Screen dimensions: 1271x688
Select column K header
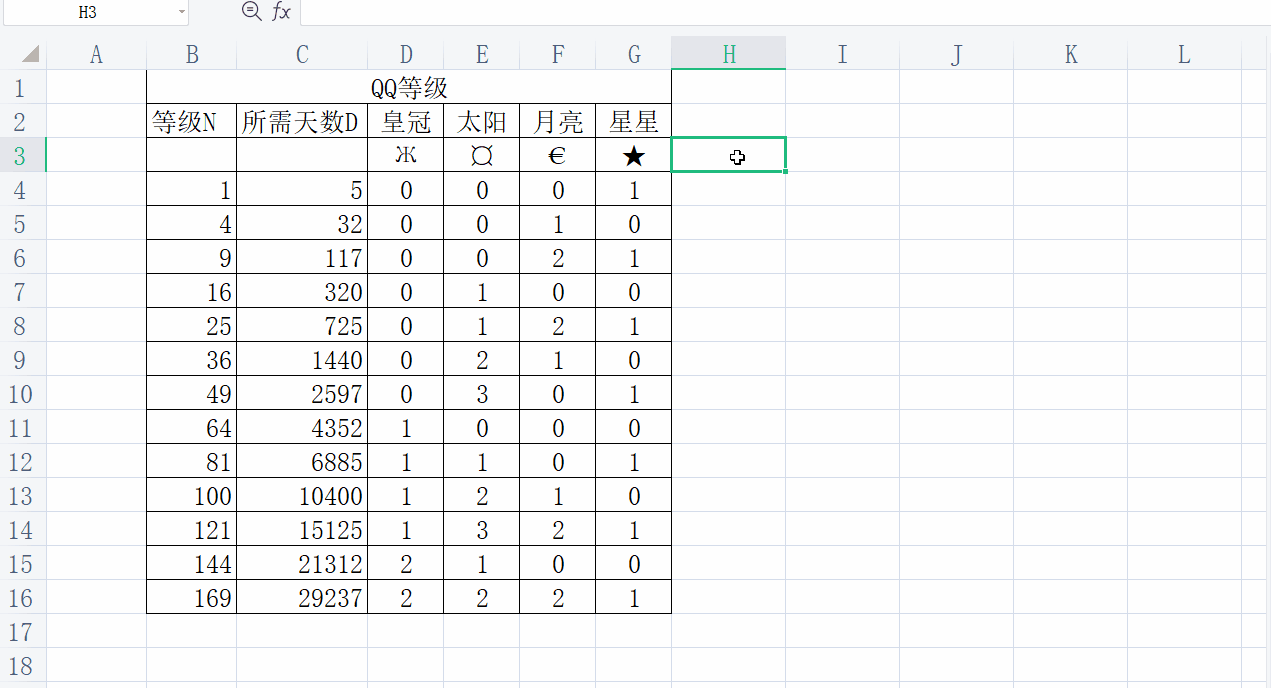click(x=1070, y=54)
